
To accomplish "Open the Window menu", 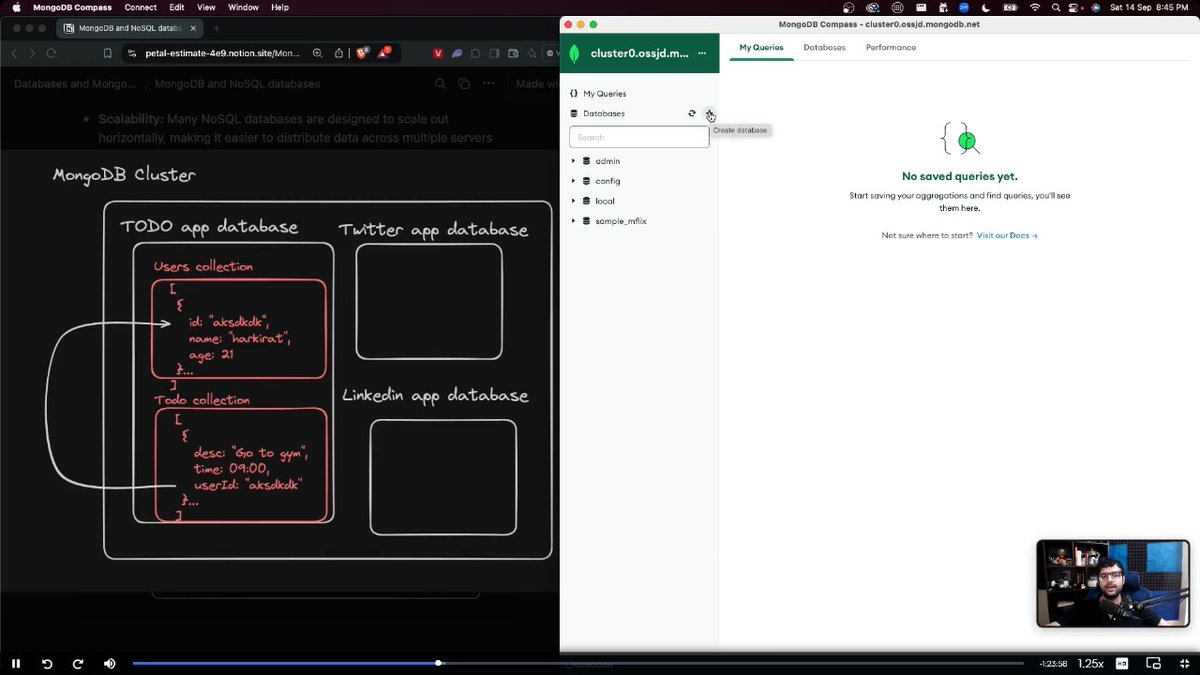I will 243,7.
